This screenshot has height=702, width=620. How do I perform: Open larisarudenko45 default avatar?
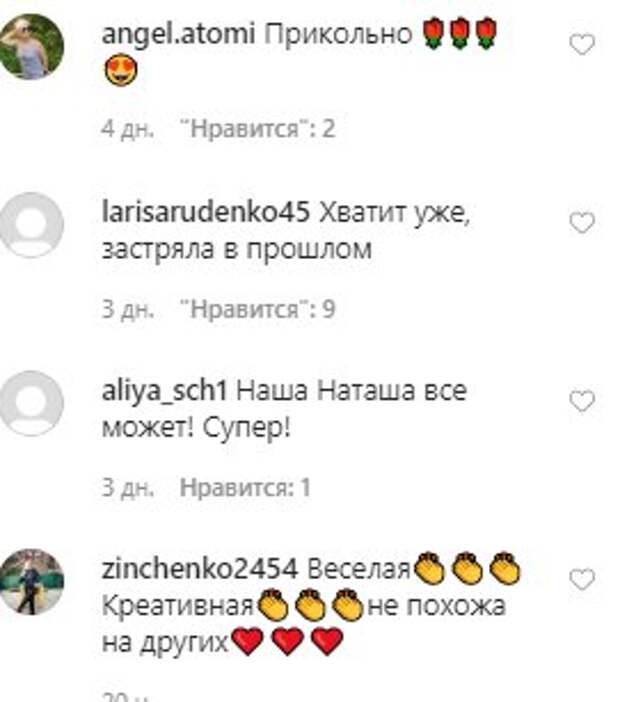pyautogui.click(x=31, y=225)
